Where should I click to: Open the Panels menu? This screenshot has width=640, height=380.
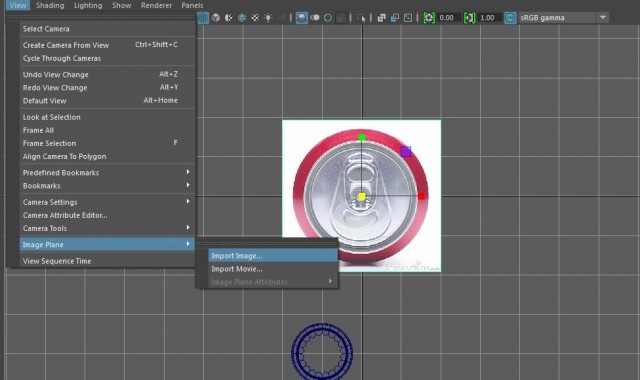click(192, 5)
